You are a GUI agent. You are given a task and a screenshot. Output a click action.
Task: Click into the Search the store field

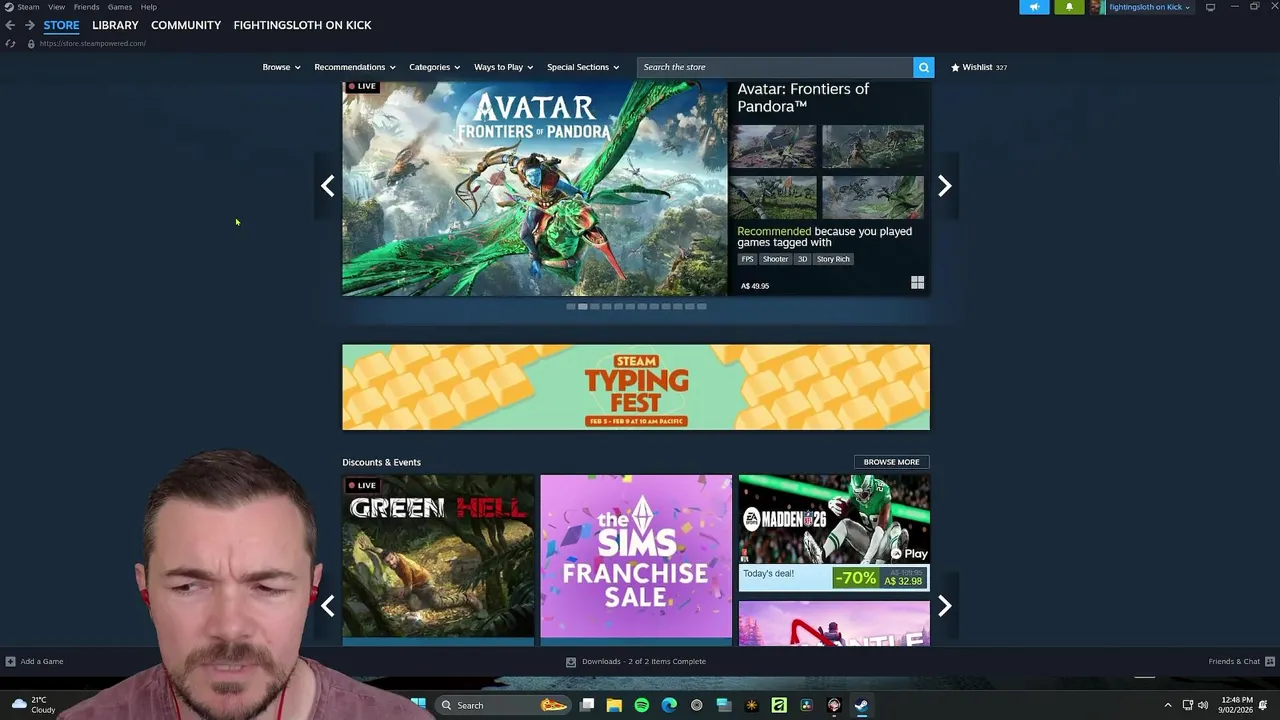[x=775, y=67]
